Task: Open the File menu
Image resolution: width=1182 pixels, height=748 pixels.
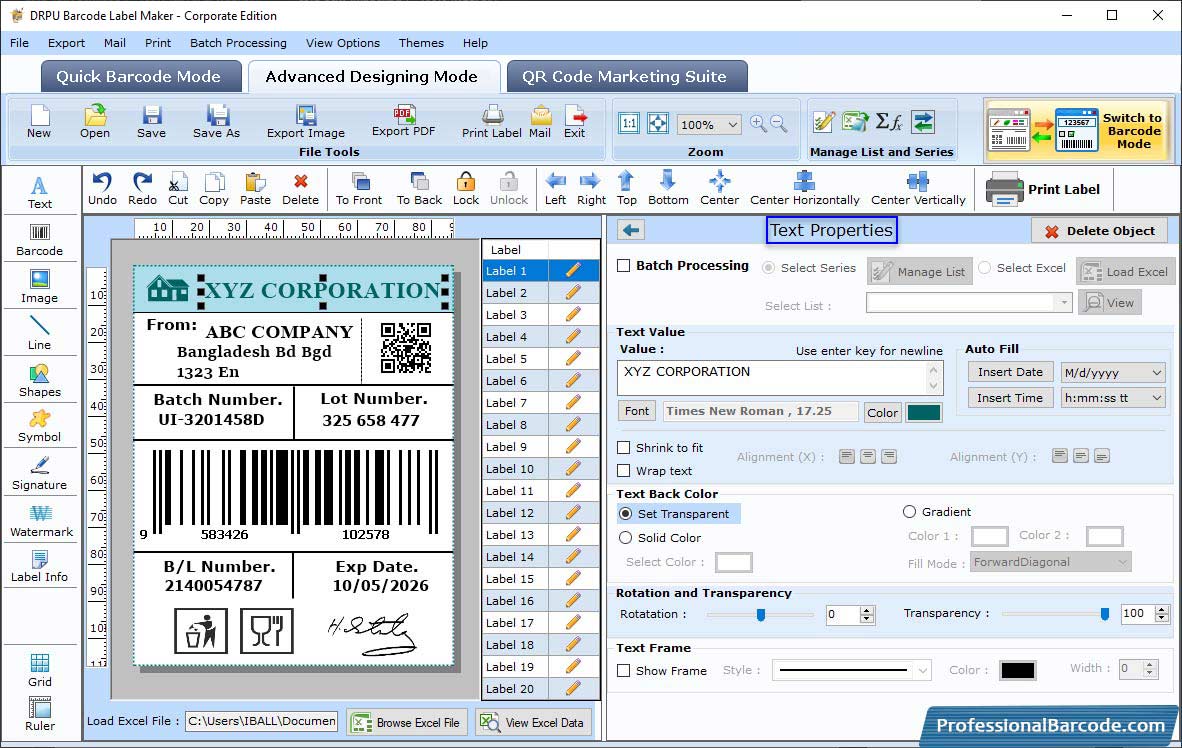Action: pos(20,43)
